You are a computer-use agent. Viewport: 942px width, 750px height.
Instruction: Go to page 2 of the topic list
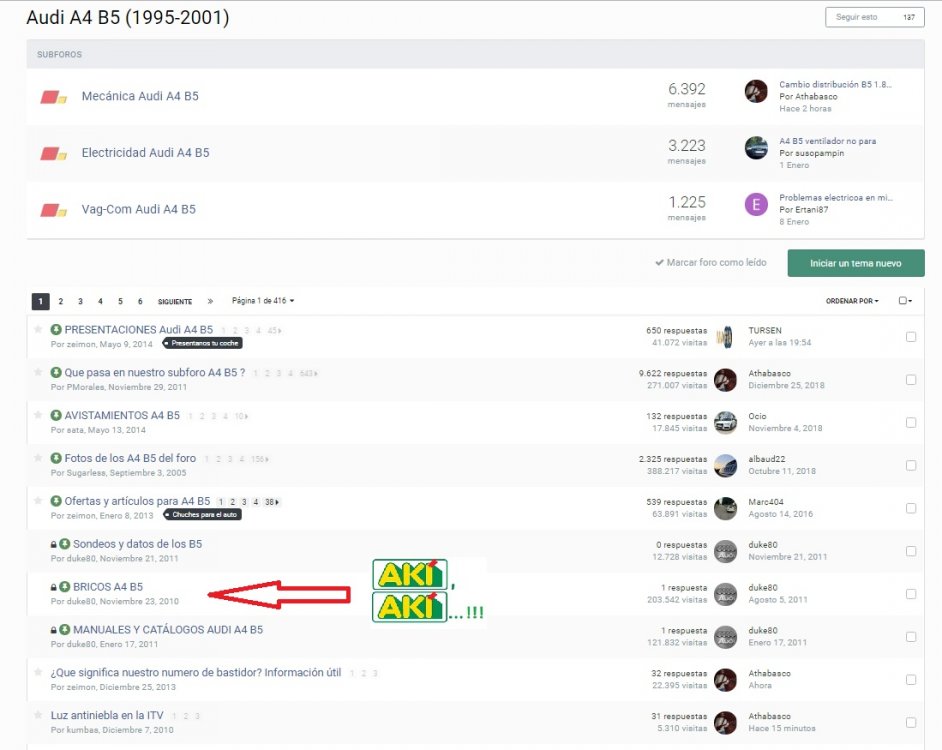pos(61,301)
